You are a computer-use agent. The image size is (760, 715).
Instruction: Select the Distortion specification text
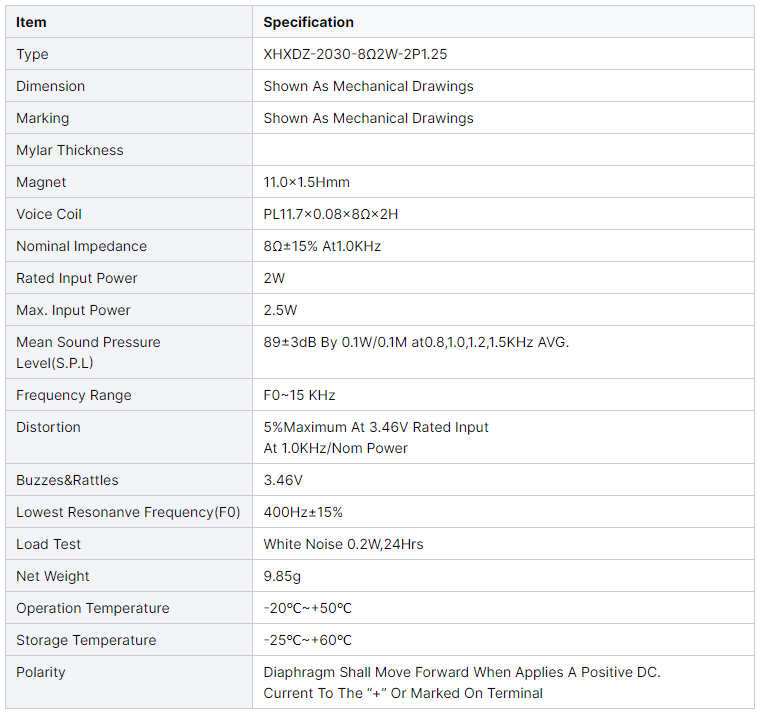click(x=376, y=437)
